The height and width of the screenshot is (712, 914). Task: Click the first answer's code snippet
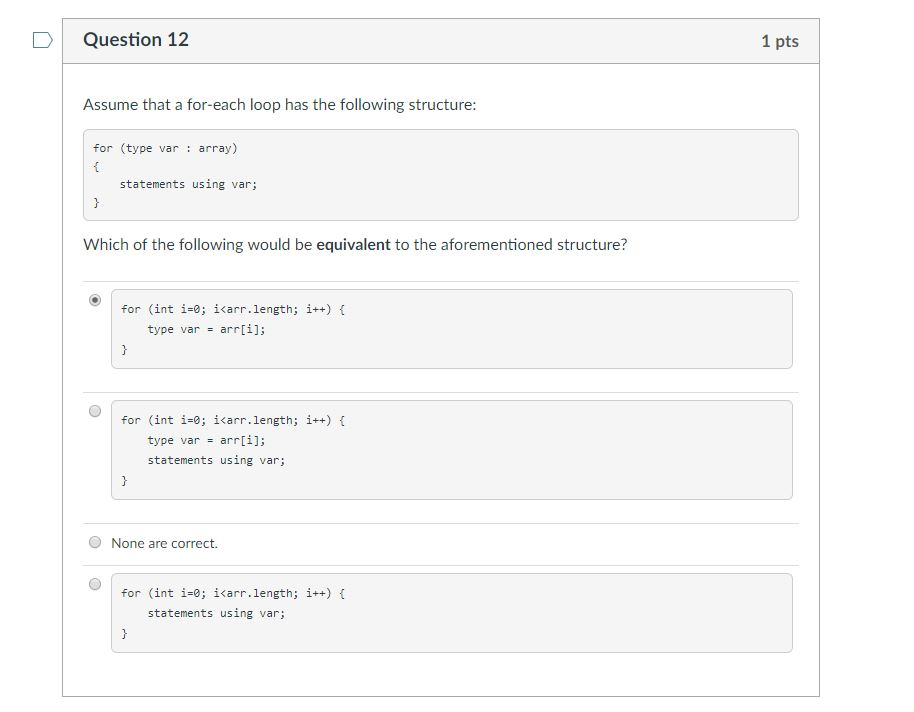click(x=450, y=328)
